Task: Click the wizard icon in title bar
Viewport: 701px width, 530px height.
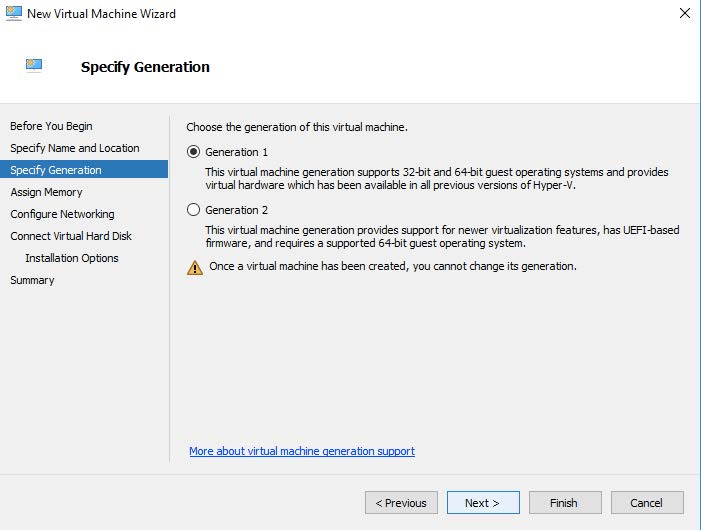Action: [x=13, y=14]
